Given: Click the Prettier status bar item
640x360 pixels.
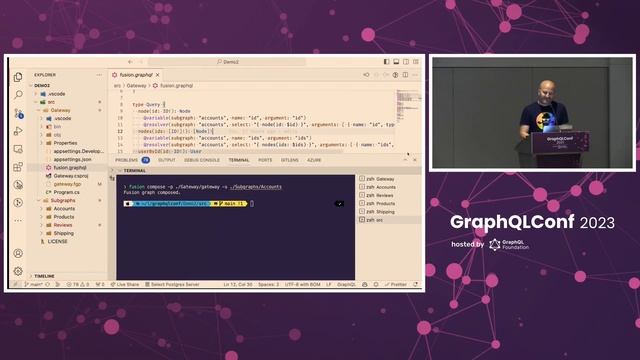Looking at the screenshot, I should click(396, 284).
